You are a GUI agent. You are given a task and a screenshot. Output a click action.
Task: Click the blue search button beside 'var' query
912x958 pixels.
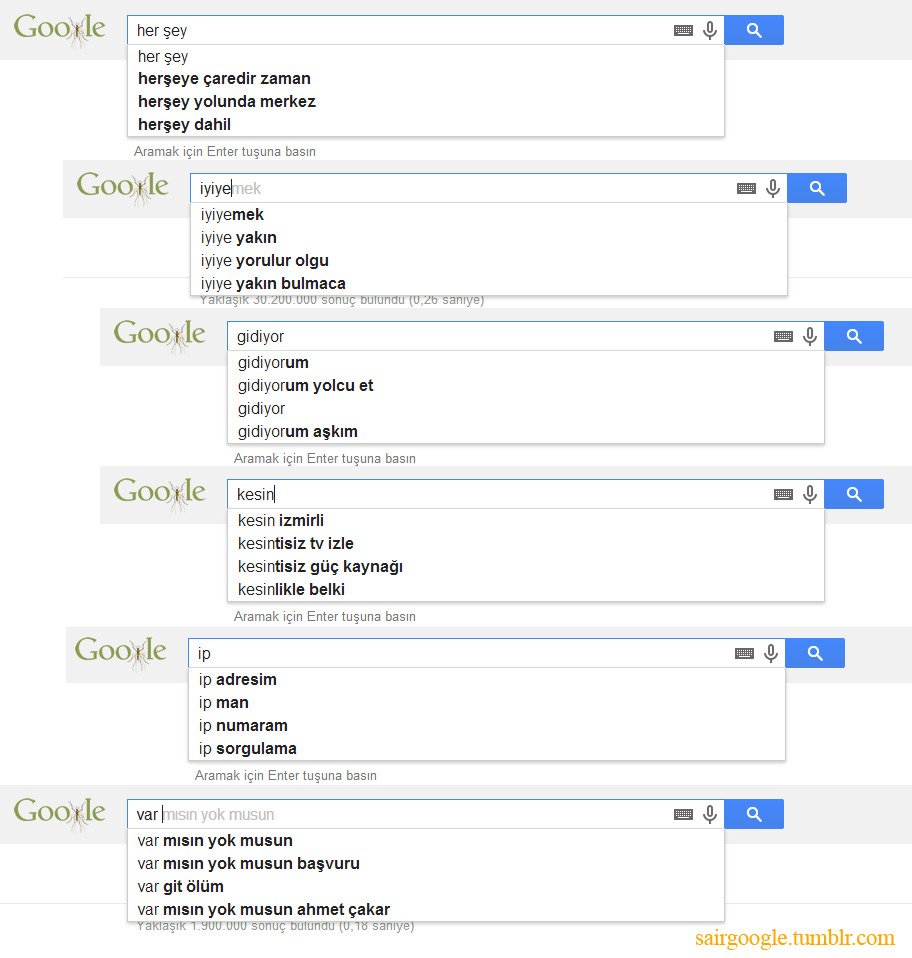pyautogui.click(x=754, y=814)
